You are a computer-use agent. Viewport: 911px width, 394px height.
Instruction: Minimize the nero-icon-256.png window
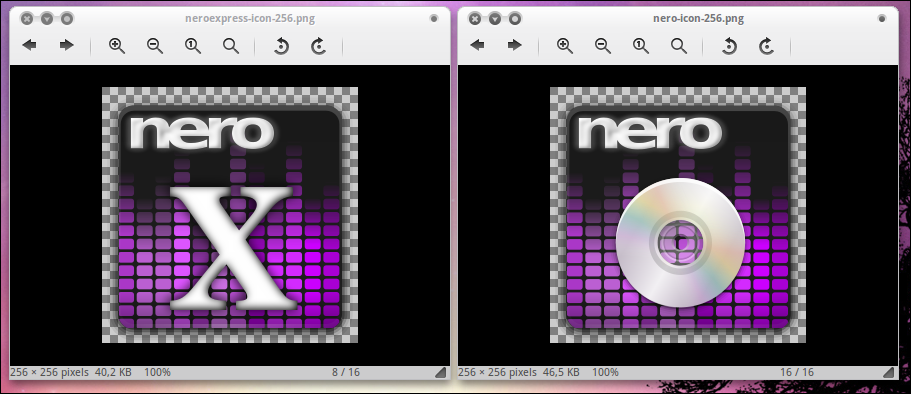pyautogui.click(x=495, y=19)
